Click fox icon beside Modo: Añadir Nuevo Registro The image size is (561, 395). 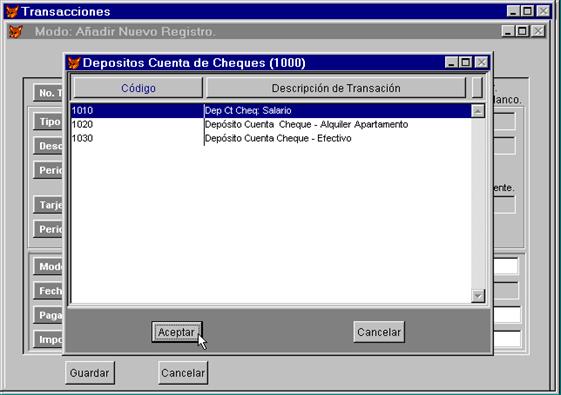point(16,31)
